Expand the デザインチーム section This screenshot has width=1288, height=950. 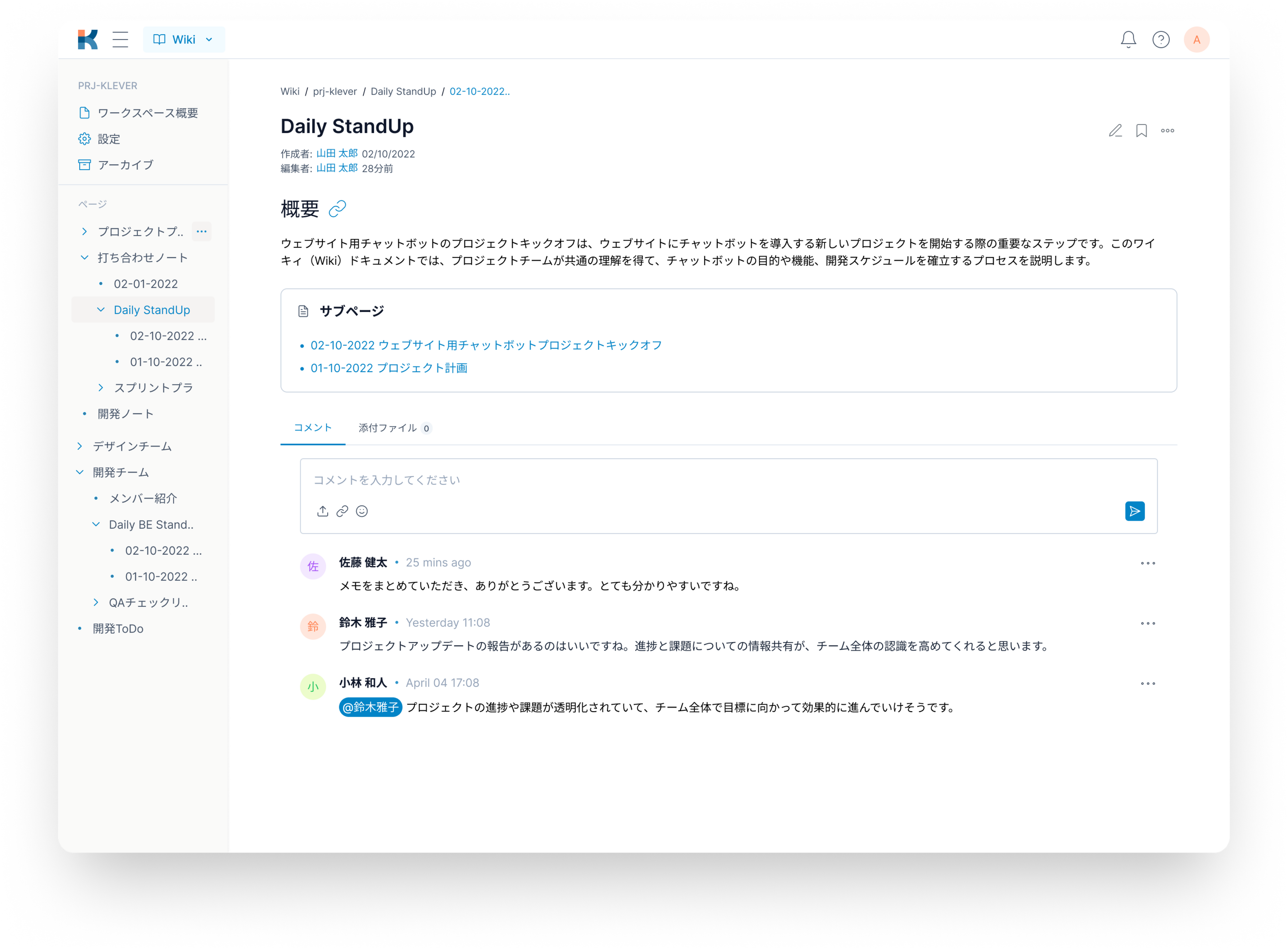coord(80,446)
